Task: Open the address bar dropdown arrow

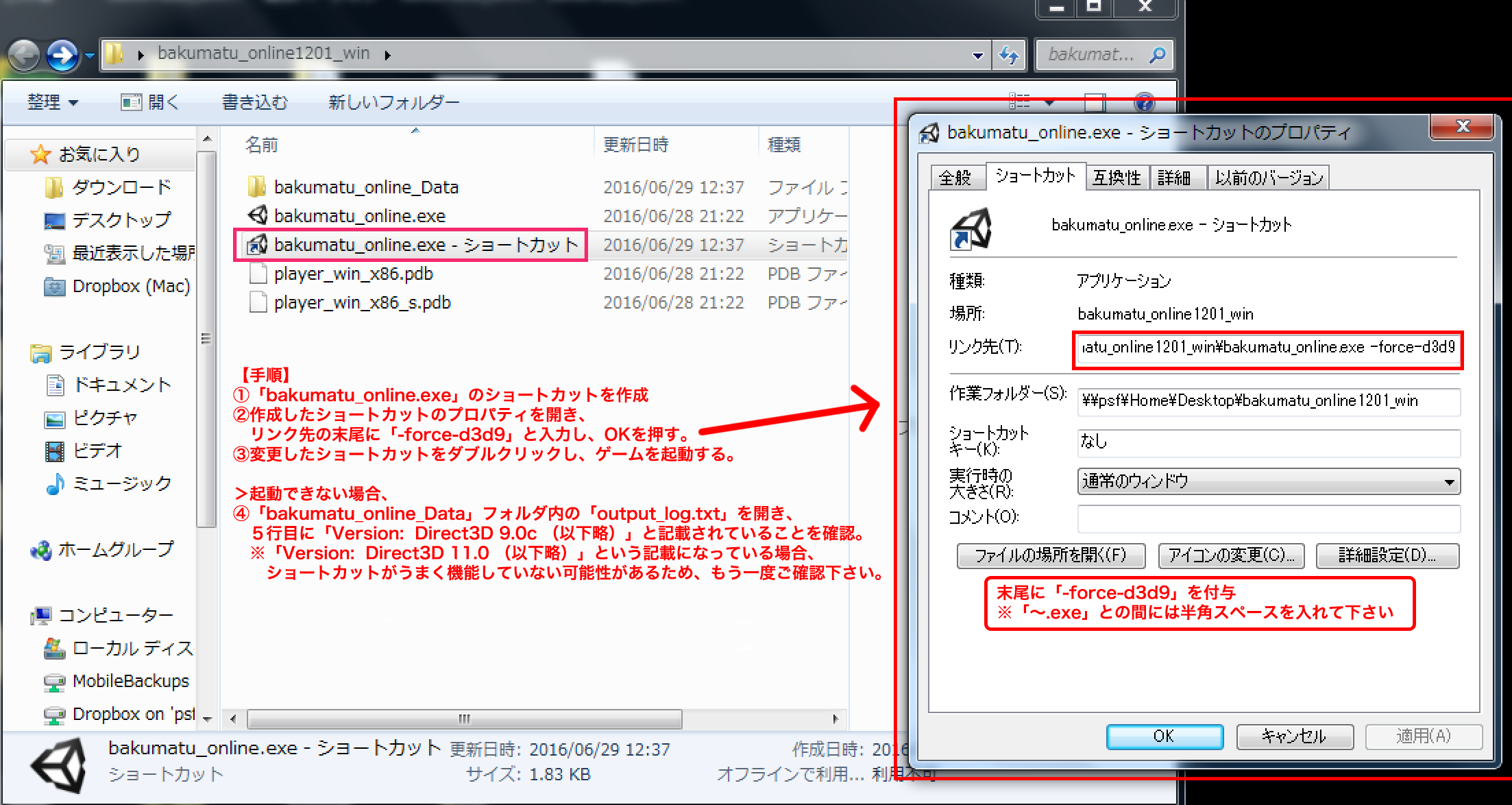Action: pyautogui.click(x=977, y=56)
